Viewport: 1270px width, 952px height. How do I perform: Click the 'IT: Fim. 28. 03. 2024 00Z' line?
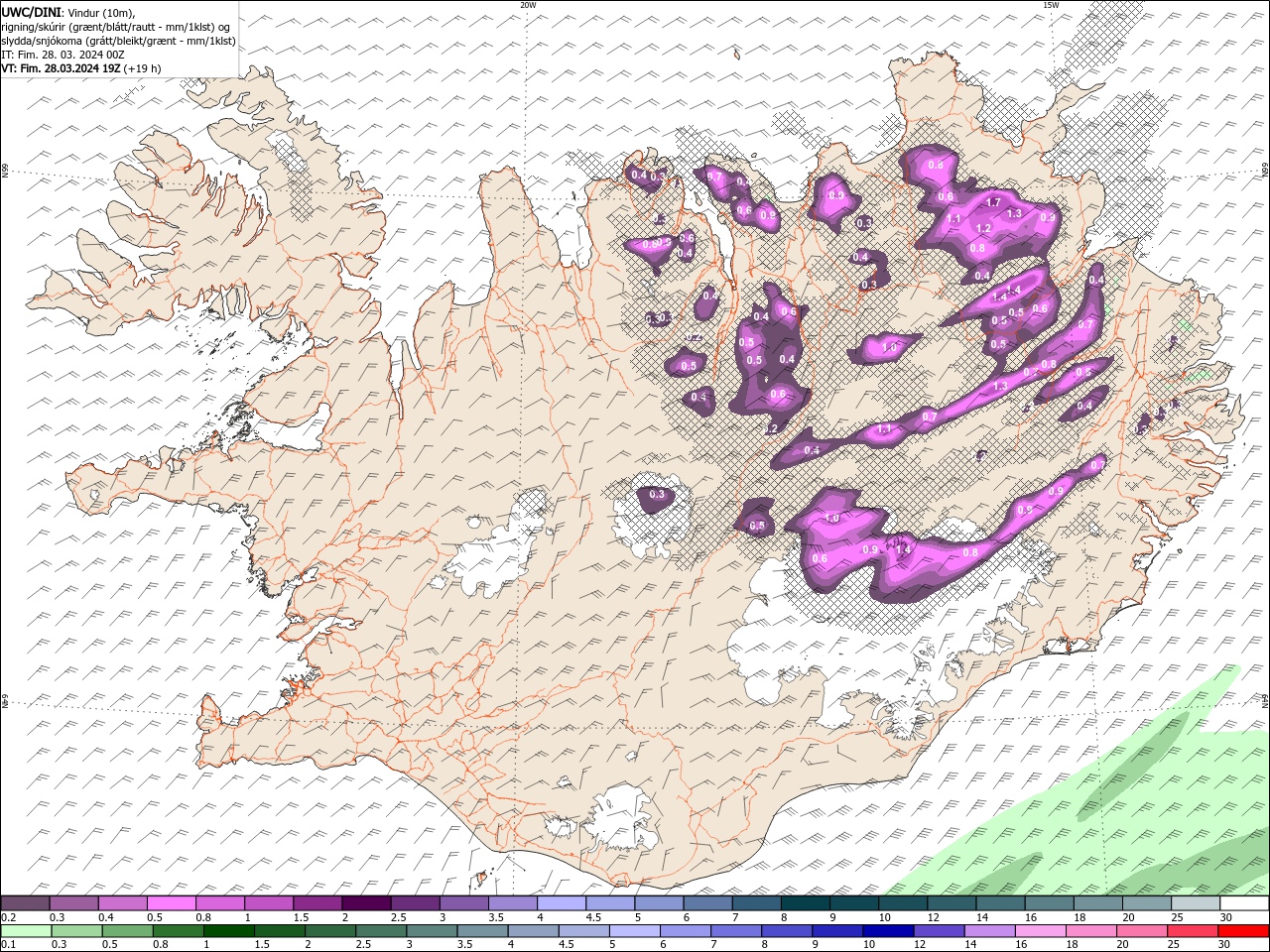[62, 55]
